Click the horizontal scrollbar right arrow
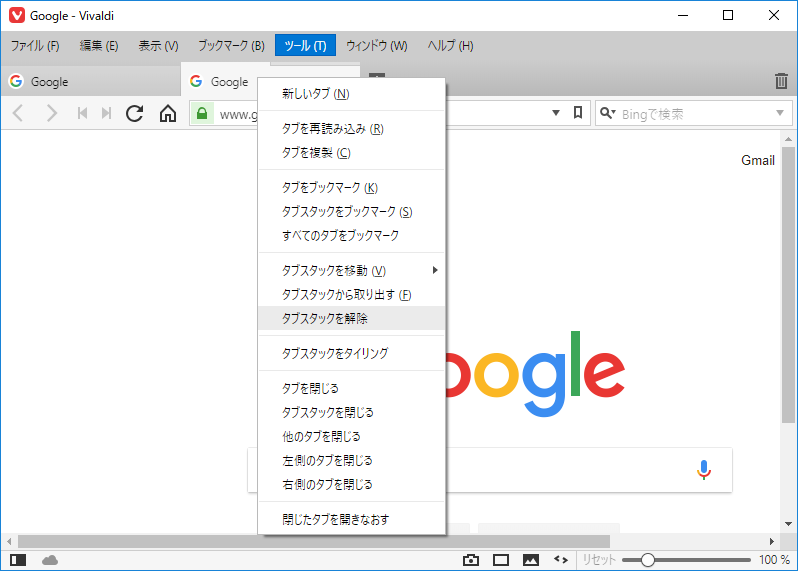Screen dimensions: 798x571 [772, 541]
